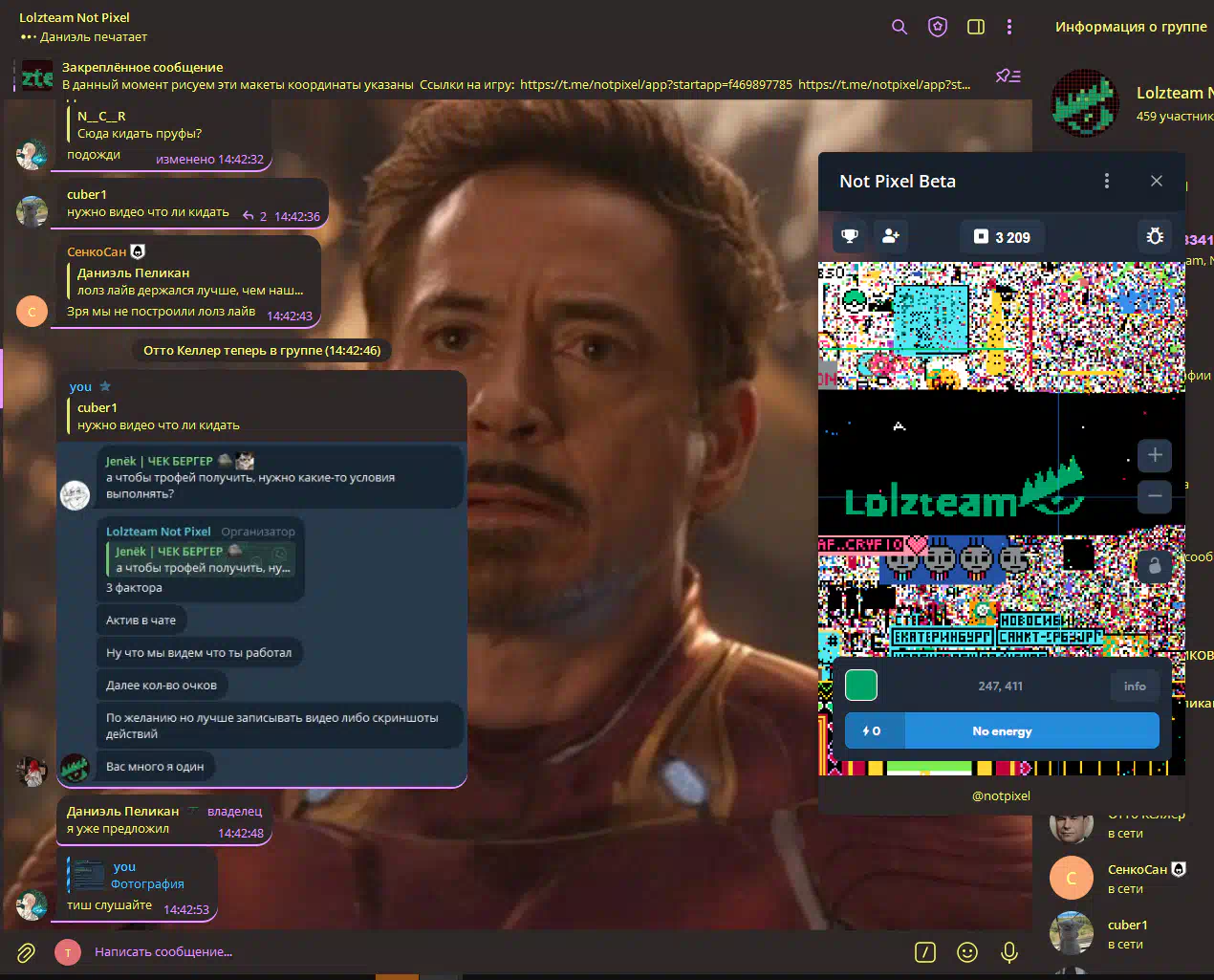This screenshot has height=980, width=1214.
Task: Click the quoted Даниэль Пеликан reply preview
Action: [x=189, y=281]
